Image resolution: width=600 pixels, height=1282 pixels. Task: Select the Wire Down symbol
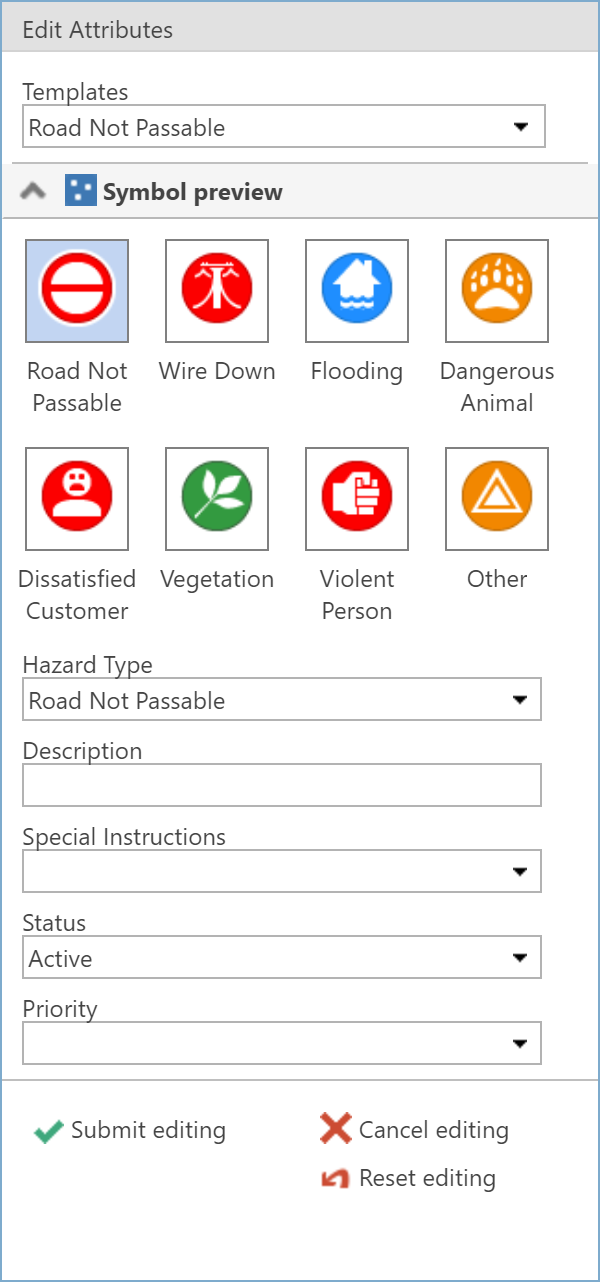(217, 291)
